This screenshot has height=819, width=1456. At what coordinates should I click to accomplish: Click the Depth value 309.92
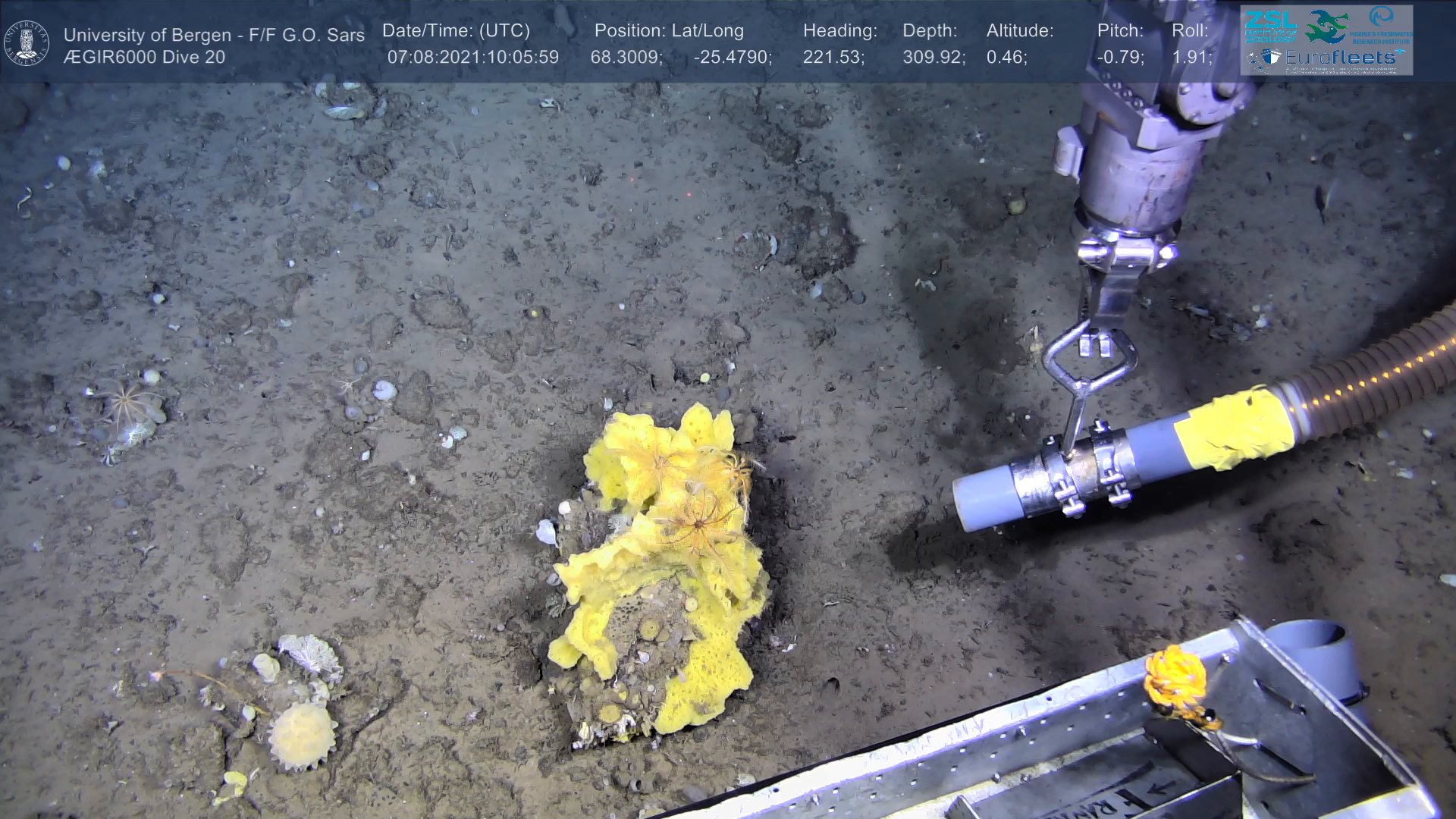click(934, 58)
